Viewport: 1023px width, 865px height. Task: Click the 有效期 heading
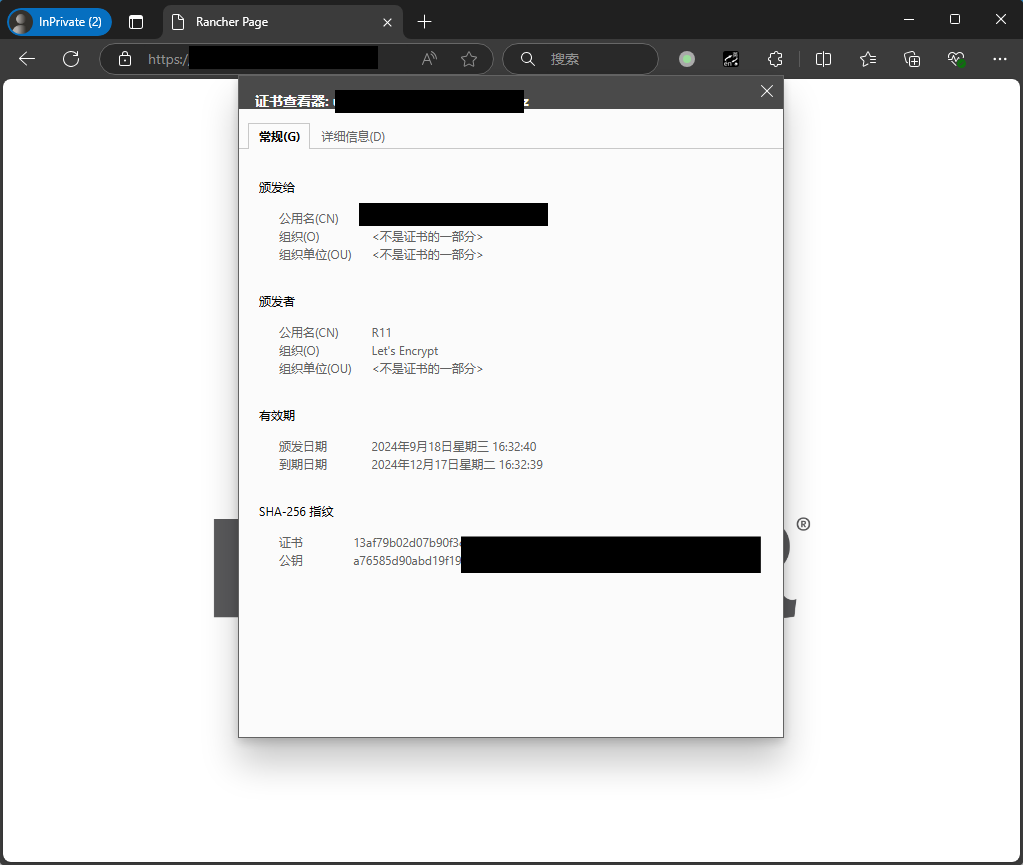coord(277,416)
